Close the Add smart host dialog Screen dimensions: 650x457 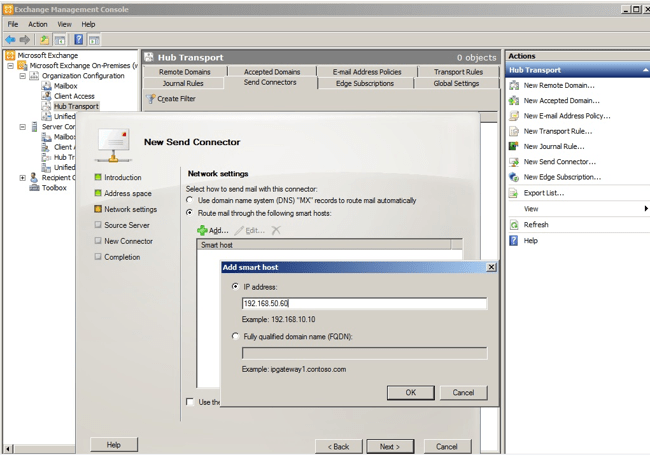point(491,267)
